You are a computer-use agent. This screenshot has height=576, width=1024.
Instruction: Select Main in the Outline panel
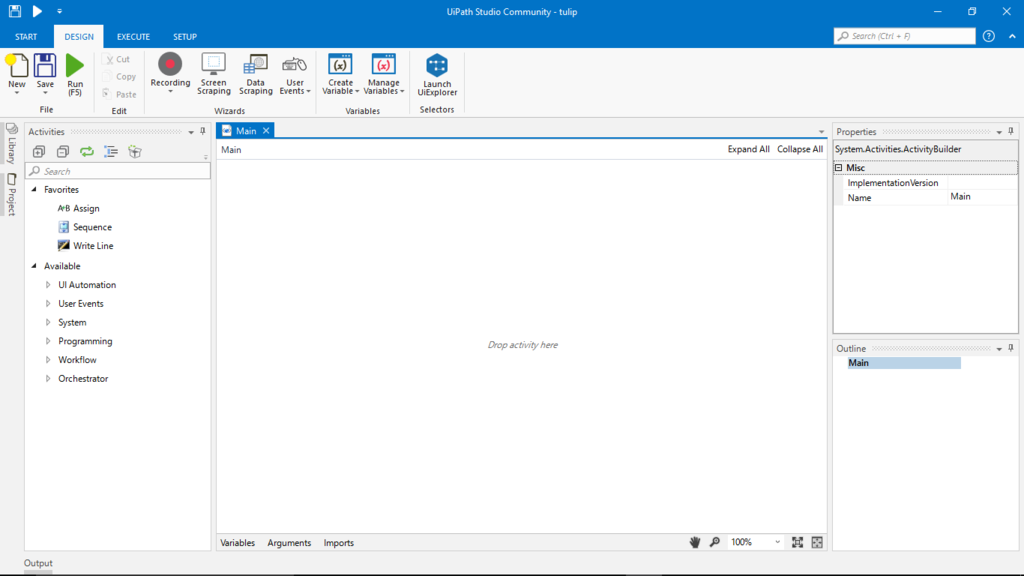point(904,363)
